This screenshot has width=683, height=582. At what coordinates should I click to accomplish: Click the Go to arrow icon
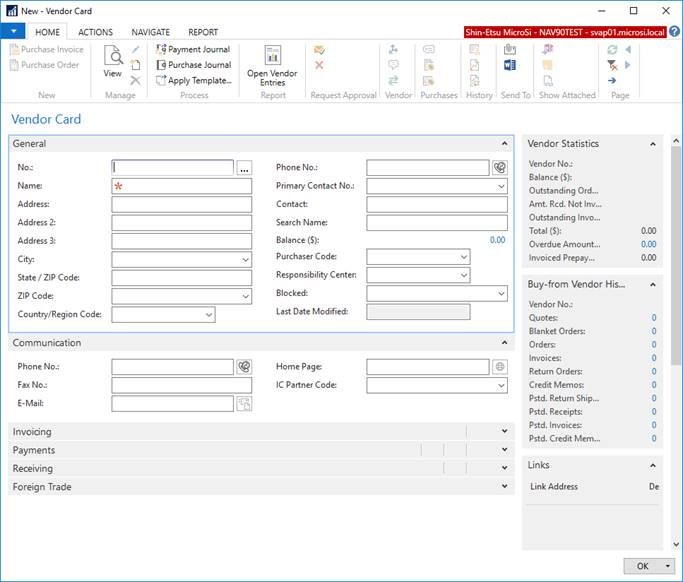[x=612, y=81]
